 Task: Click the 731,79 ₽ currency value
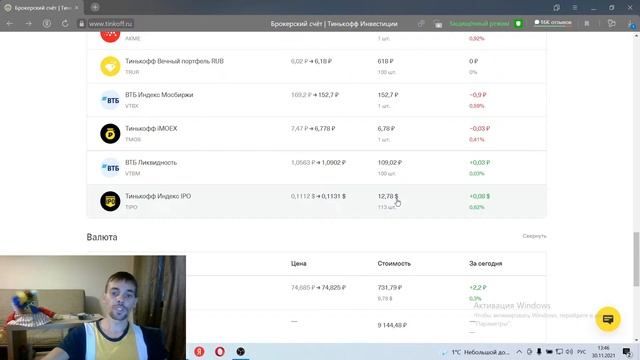pos(389,288)
